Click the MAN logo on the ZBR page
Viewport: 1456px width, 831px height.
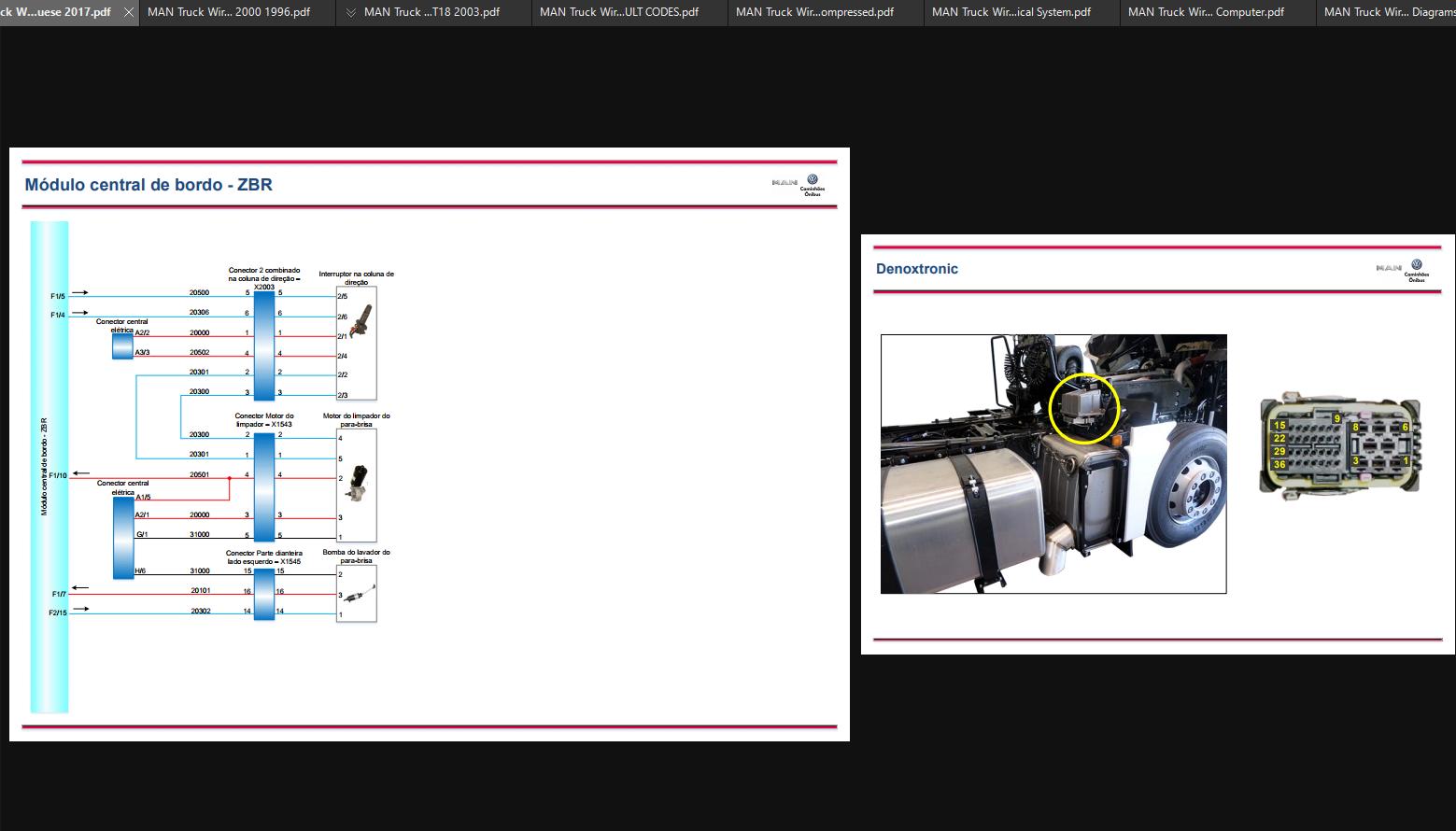tap(799, 184)
